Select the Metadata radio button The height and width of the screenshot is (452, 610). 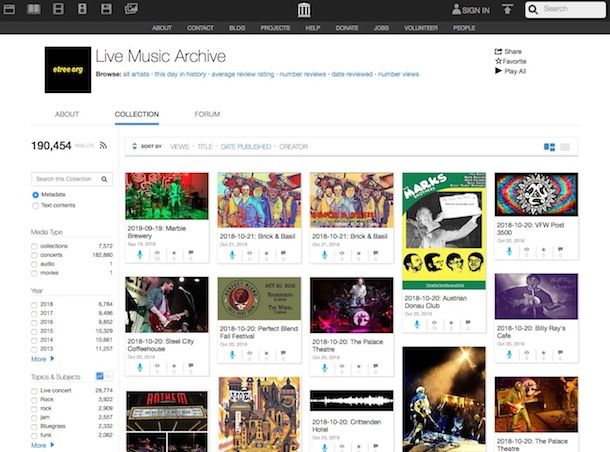click(35, 194)
